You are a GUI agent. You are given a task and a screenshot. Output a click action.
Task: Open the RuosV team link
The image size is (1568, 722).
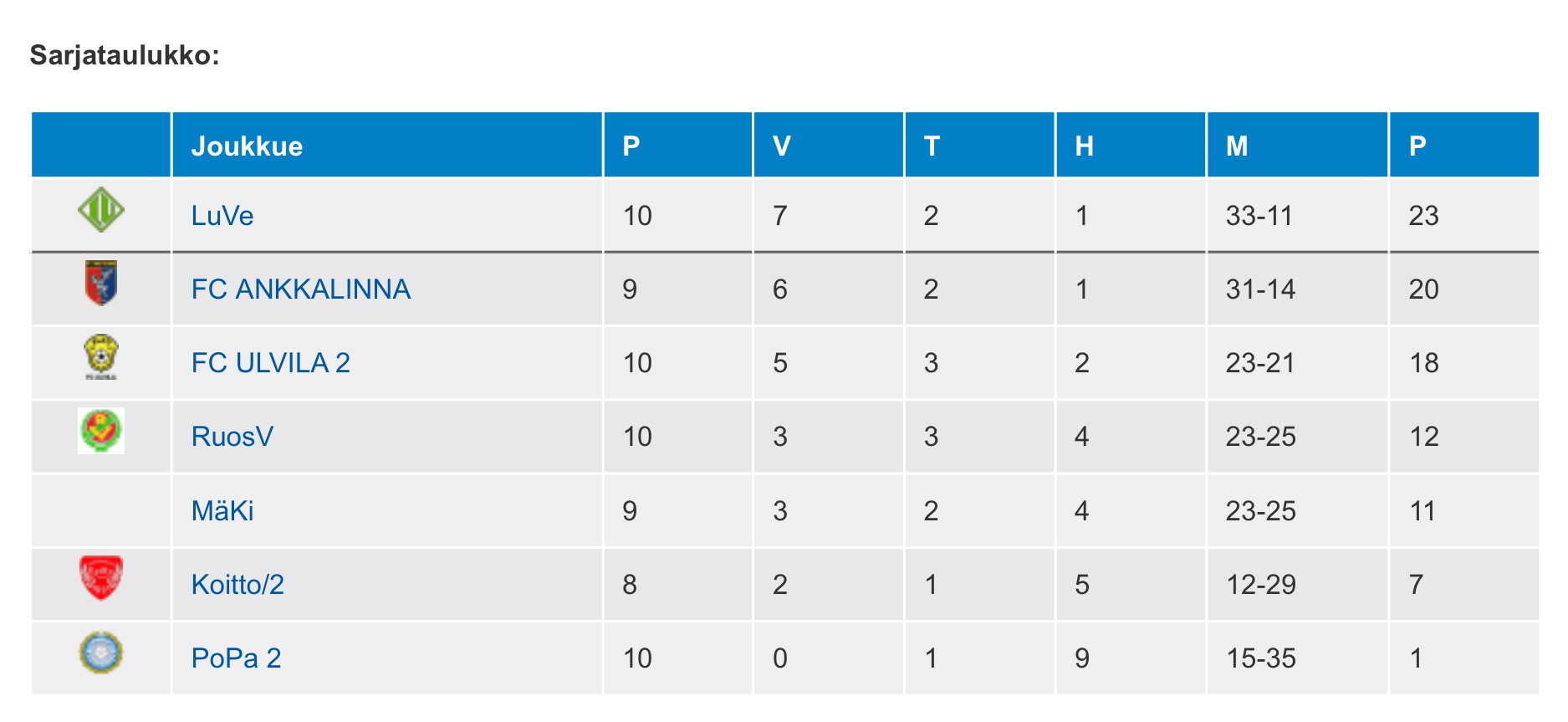click(x=232, y=437)
